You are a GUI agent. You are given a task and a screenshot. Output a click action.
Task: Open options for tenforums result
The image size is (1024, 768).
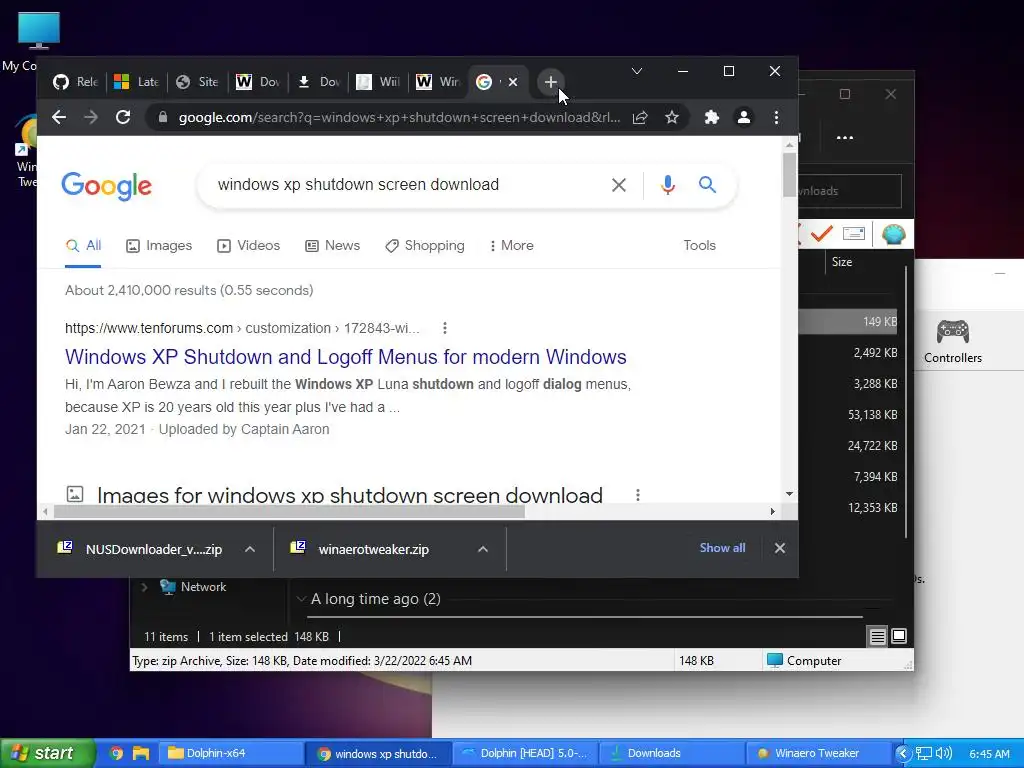click(x=445, y=328)
